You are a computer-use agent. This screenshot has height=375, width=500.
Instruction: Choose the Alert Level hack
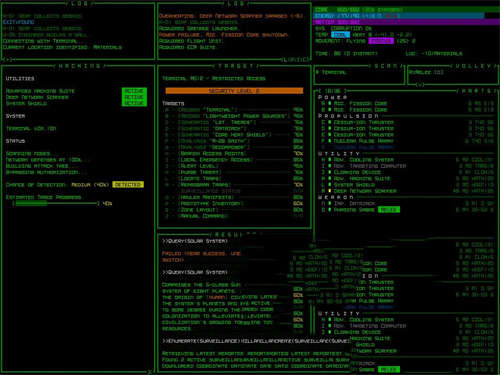234,166
